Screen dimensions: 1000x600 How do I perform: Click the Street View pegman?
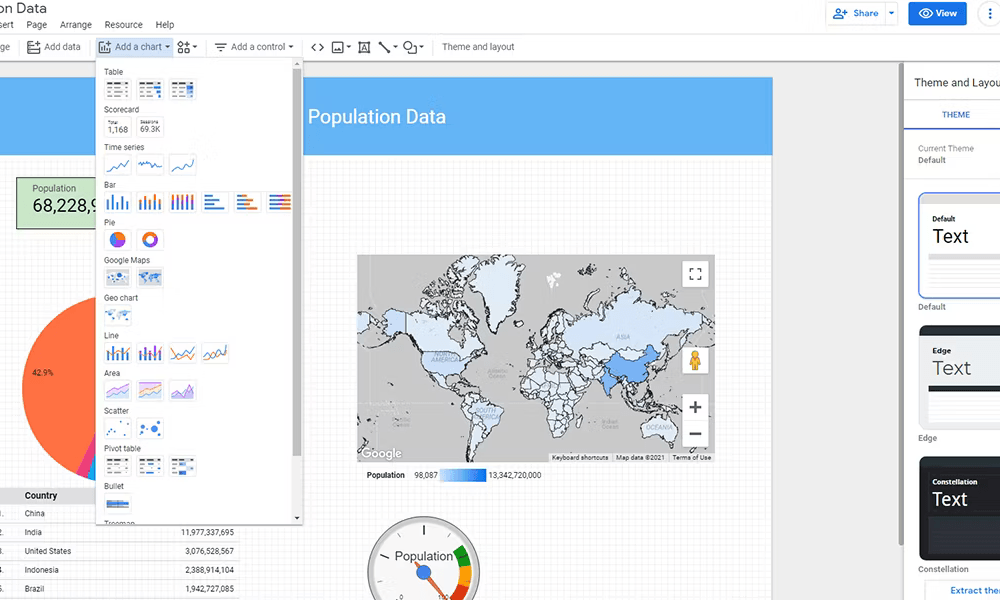click(x=695, y=360)
